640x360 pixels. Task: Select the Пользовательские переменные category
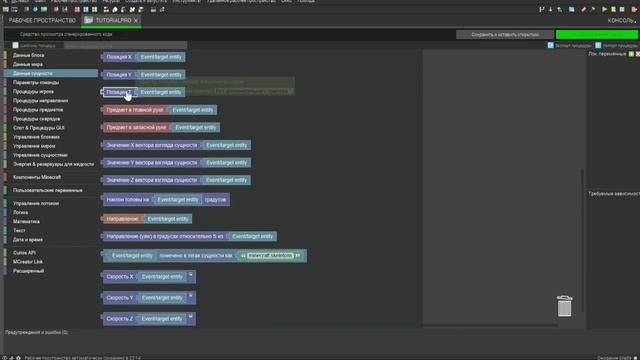47,190
